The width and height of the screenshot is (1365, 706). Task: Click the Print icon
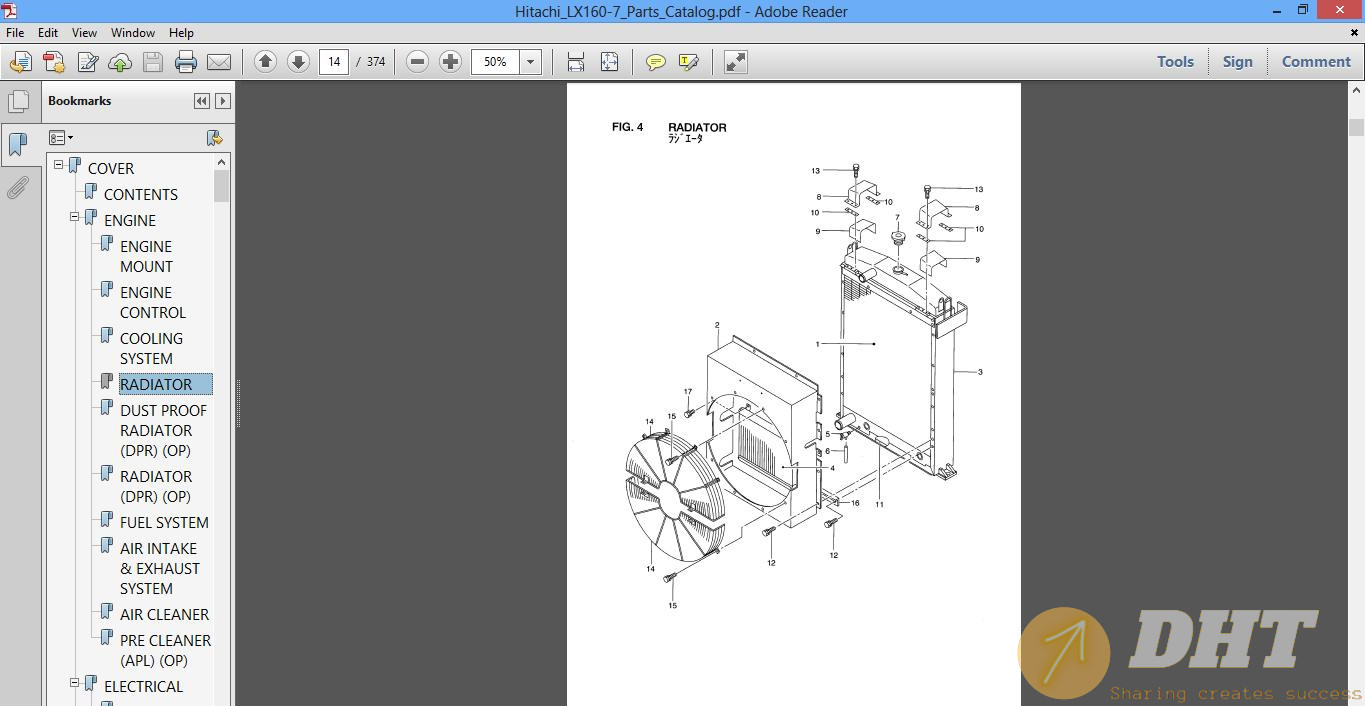click(x=186, y=62)
